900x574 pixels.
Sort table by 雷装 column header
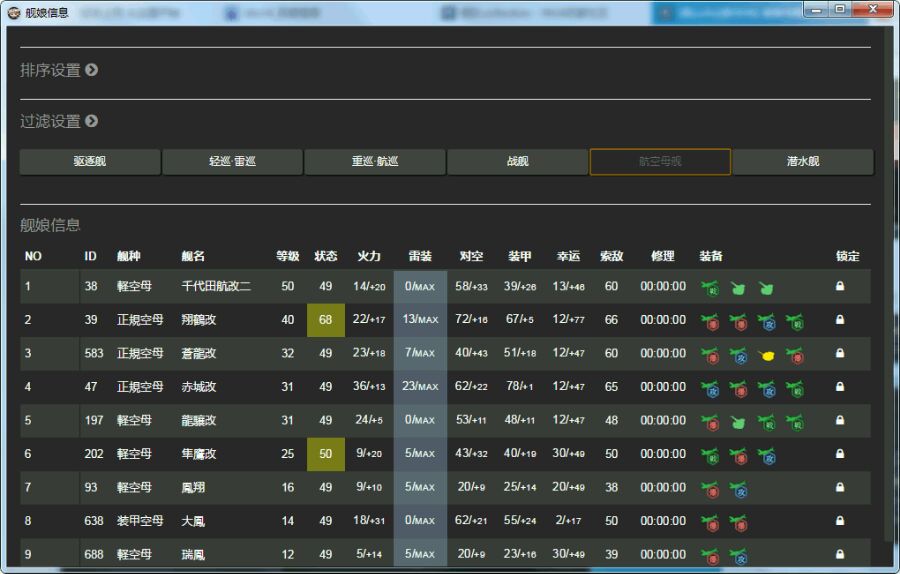pyautogui.click(x=420, y=256)
